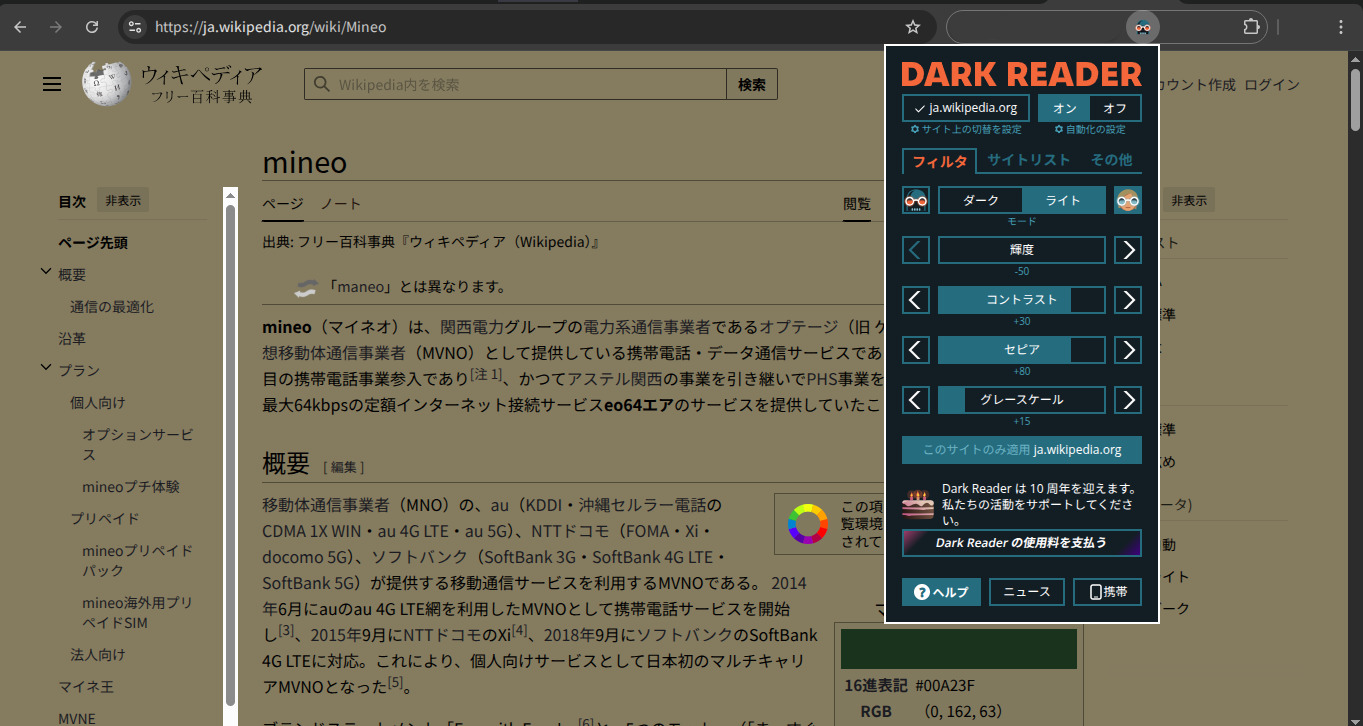This screenshot has height=726, width=1363.
Task: Click the light mode face icon right of ライト
Action: coord(1128,200)
